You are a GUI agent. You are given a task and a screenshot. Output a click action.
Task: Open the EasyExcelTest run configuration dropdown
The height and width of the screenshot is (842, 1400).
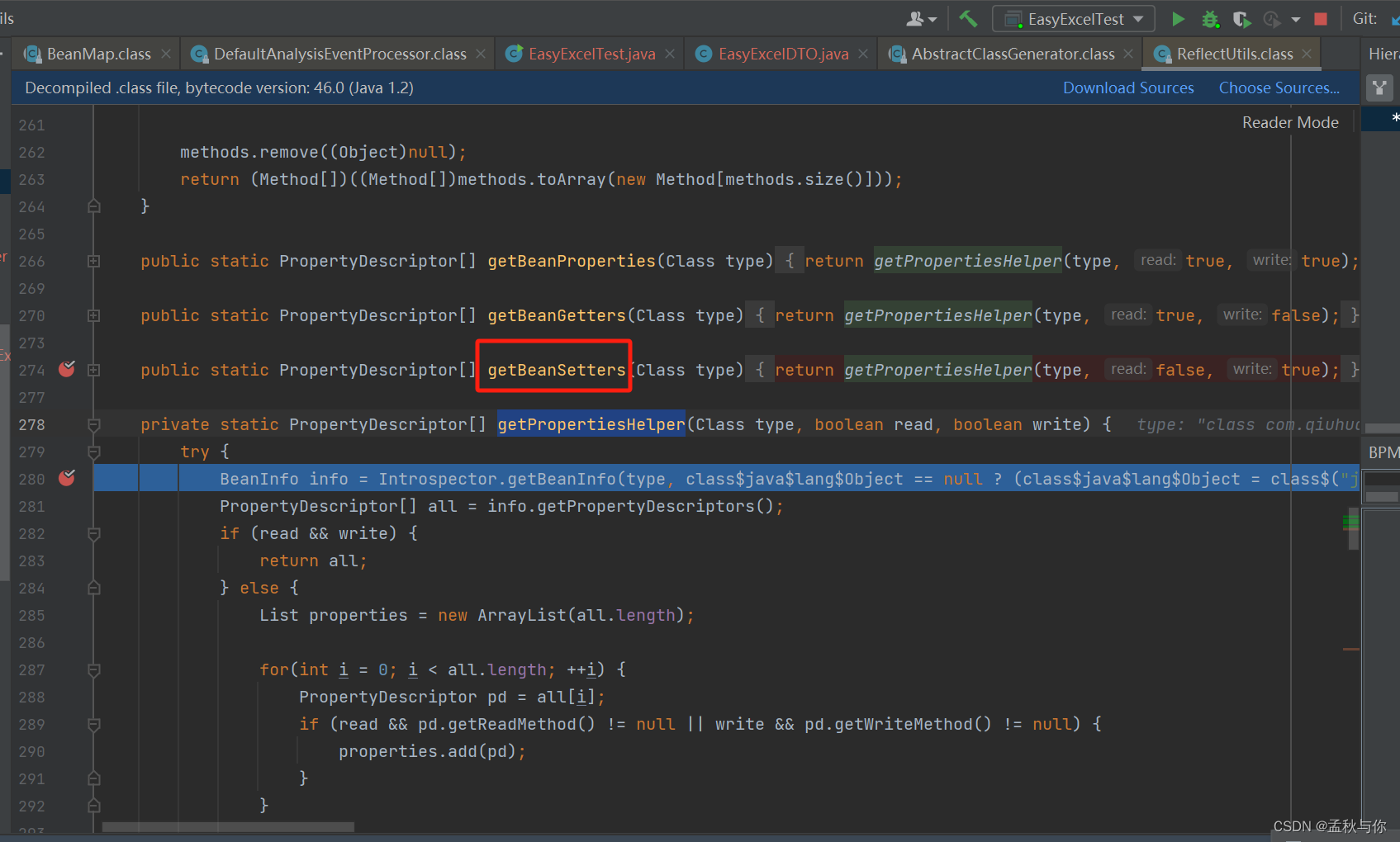coord(1074,18)
